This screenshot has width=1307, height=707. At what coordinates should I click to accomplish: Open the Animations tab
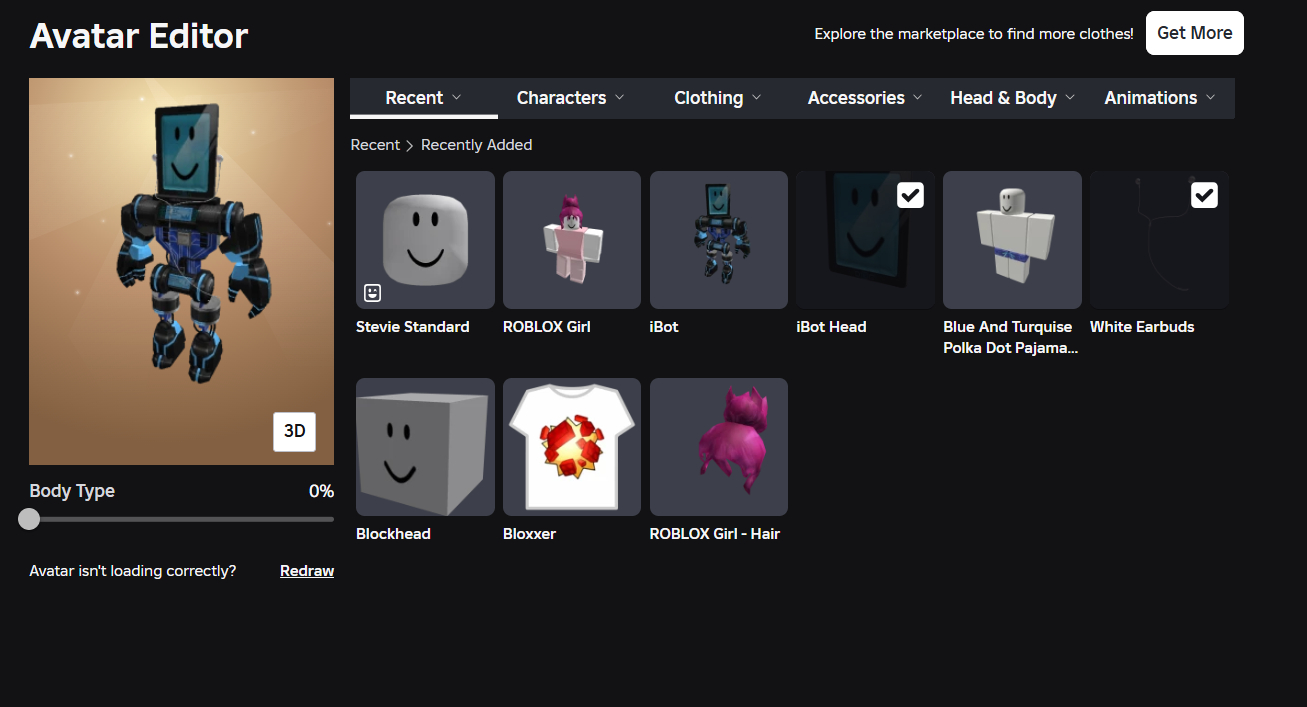(1160, 98)
